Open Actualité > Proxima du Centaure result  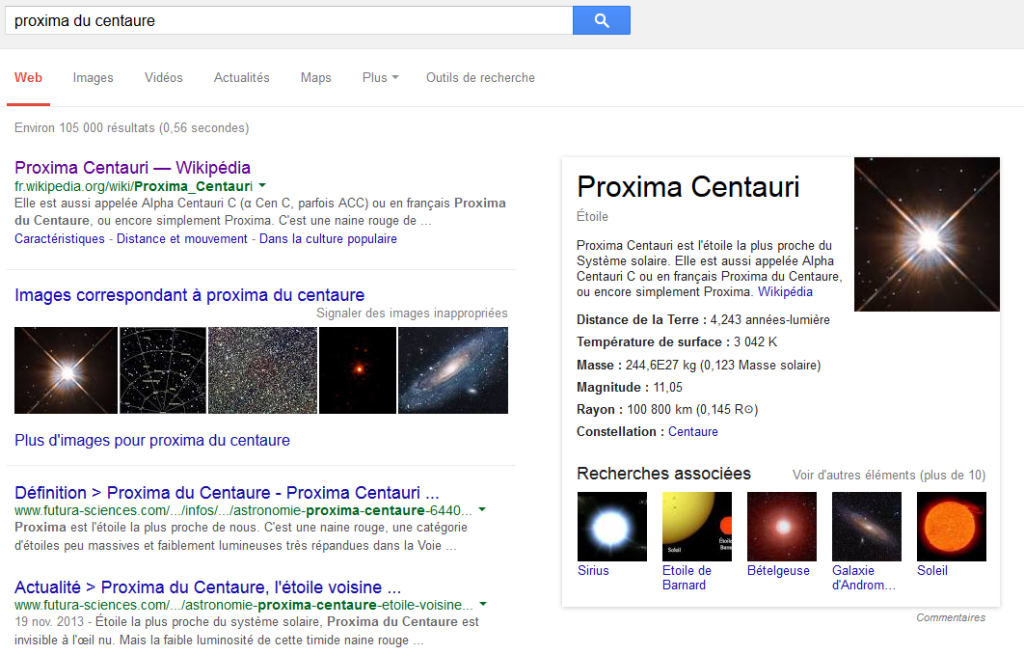point(208,587)
